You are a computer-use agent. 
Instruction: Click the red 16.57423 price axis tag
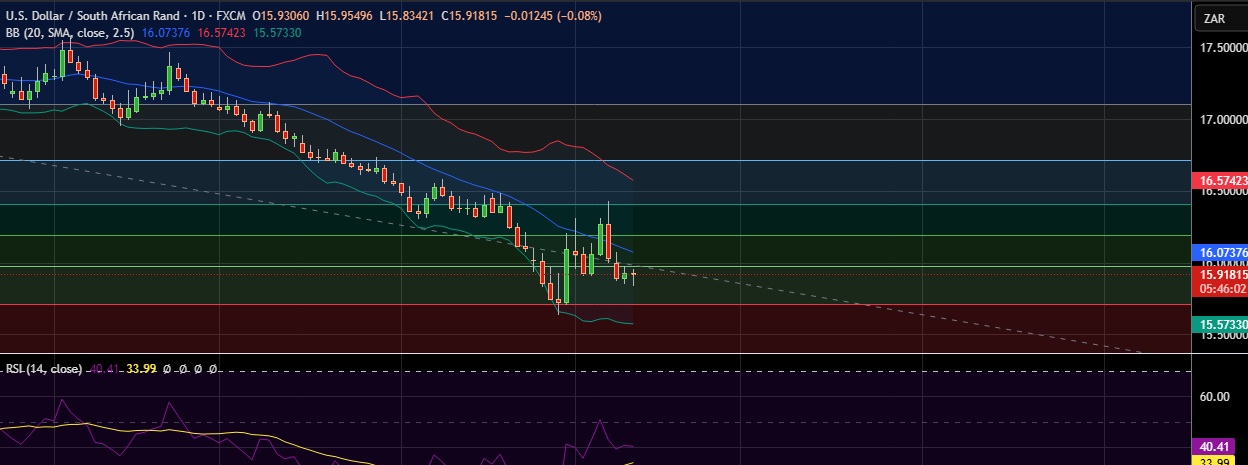pos(1219,181)
